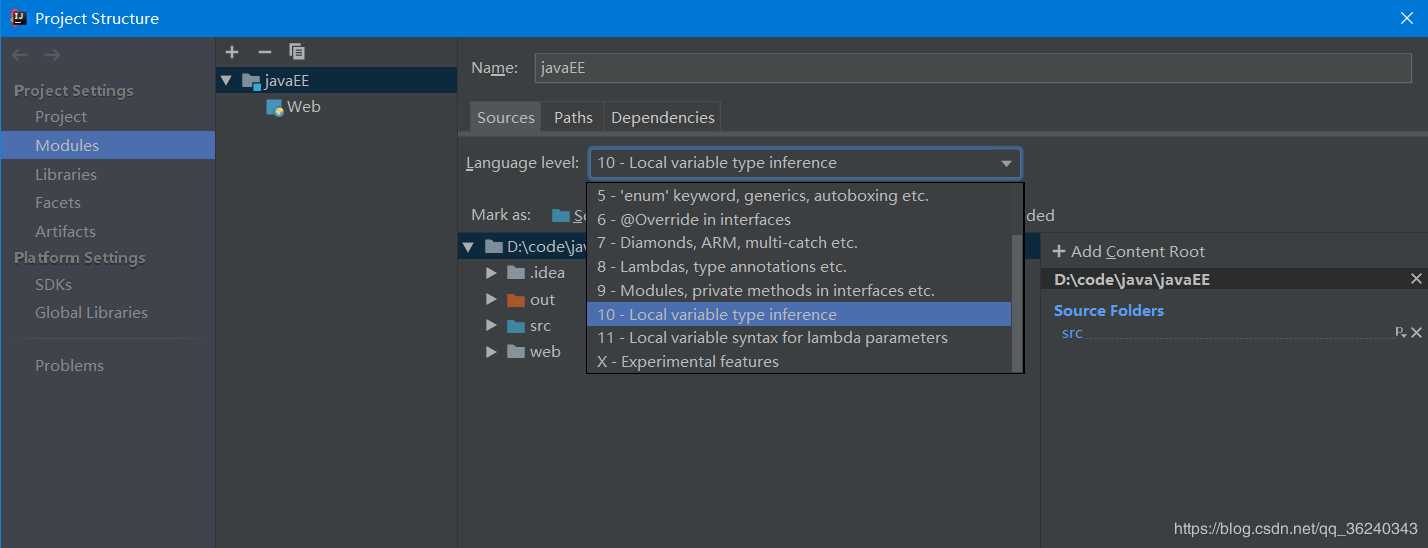Select 10 - Local variable type inference option
Screen dimensions: 1428x548
pyautogui.click(x=799, y=314)
